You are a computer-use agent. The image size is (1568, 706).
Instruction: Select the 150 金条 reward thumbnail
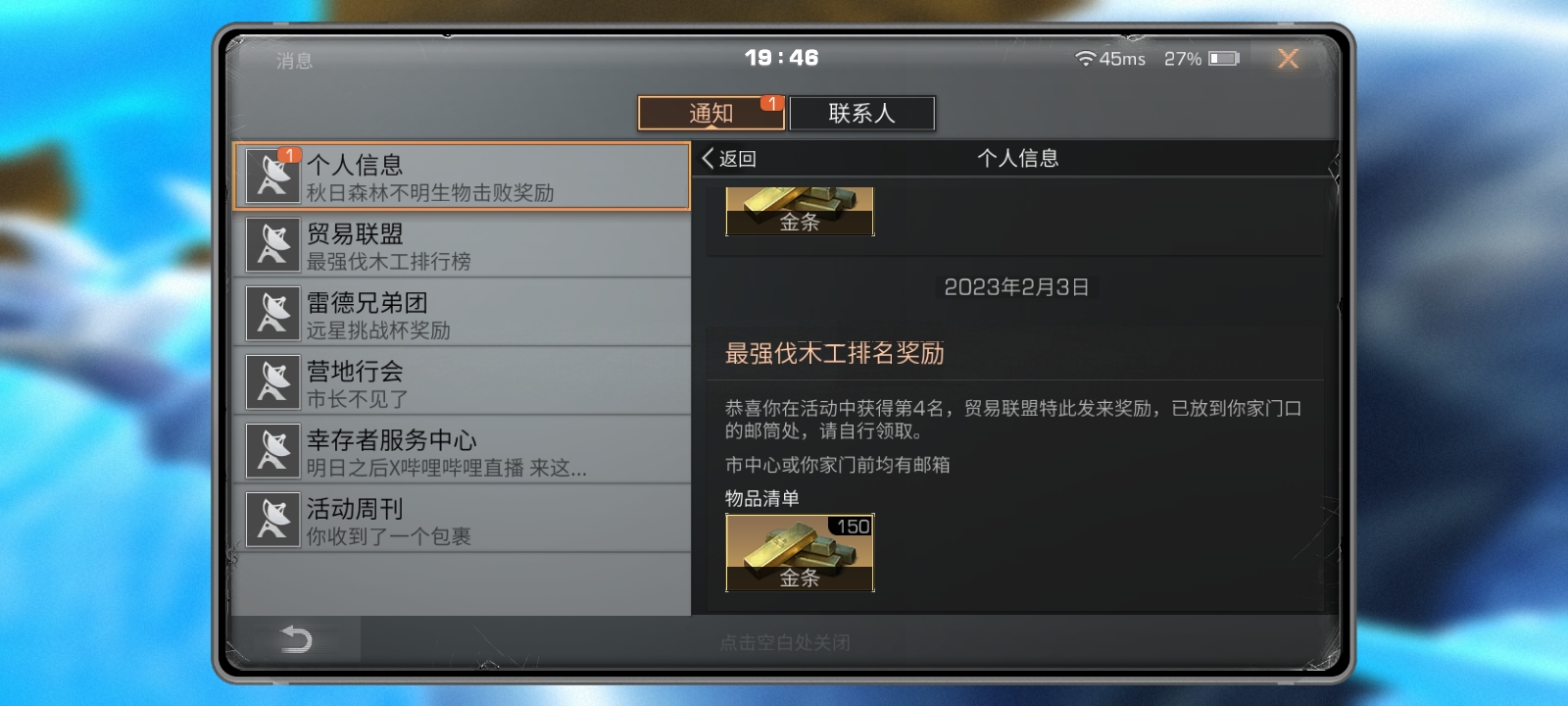point(800,553)
